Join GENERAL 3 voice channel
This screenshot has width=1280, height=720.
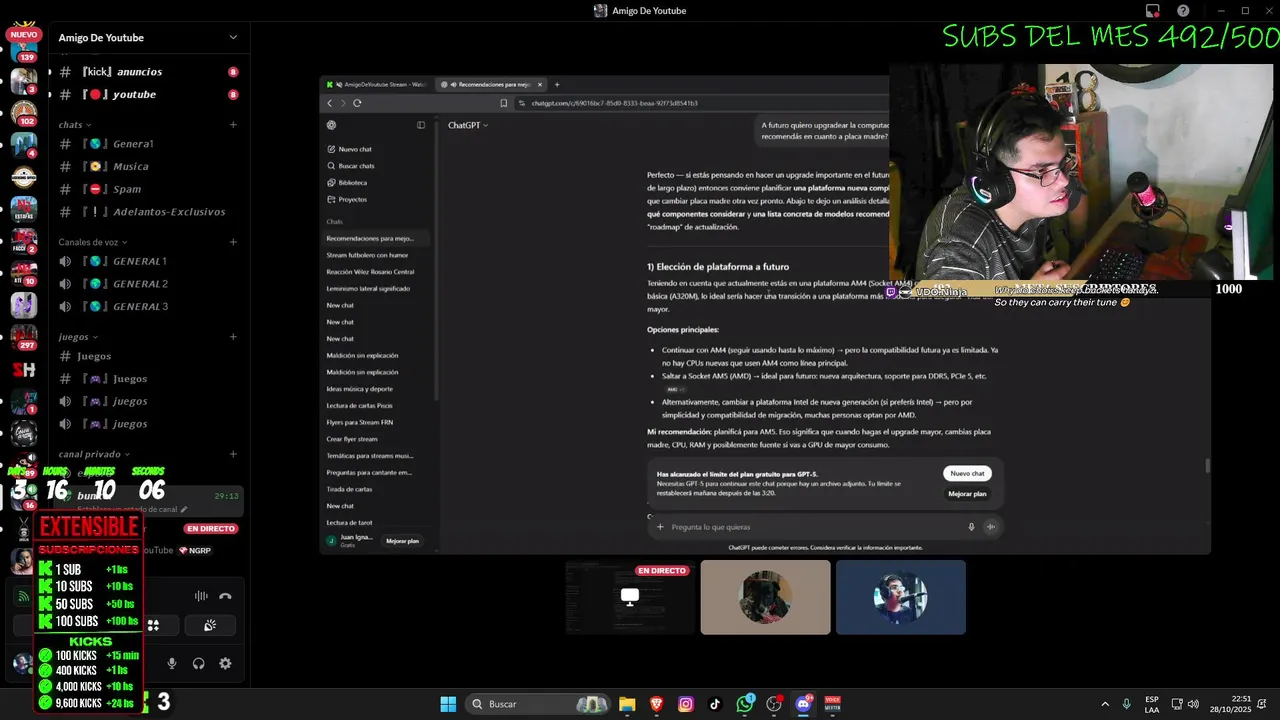click(x=148, y=306)
